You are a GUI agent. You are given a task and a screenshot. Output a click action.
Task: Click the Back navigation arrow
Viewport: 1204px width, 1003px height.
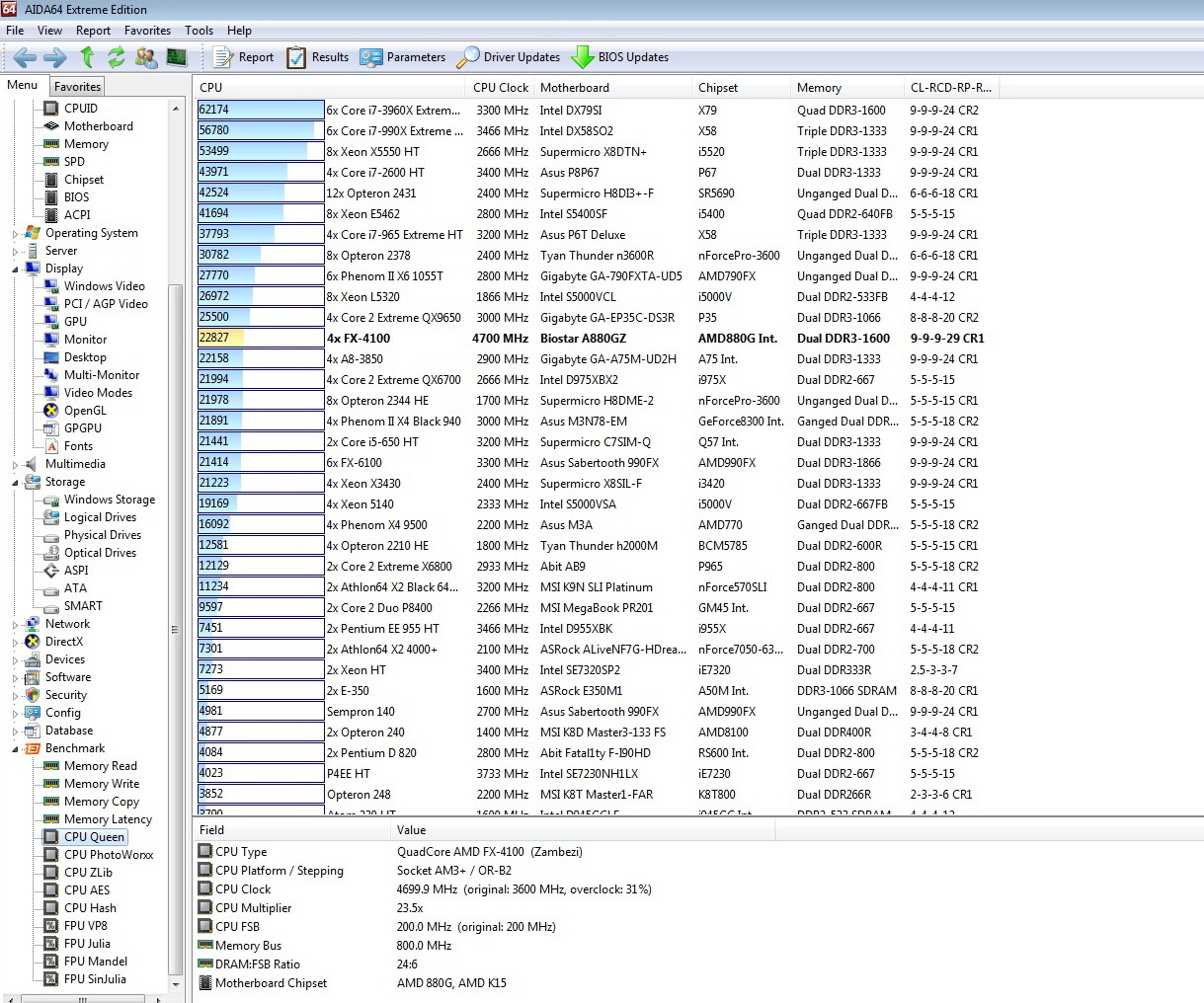point(25,57)
